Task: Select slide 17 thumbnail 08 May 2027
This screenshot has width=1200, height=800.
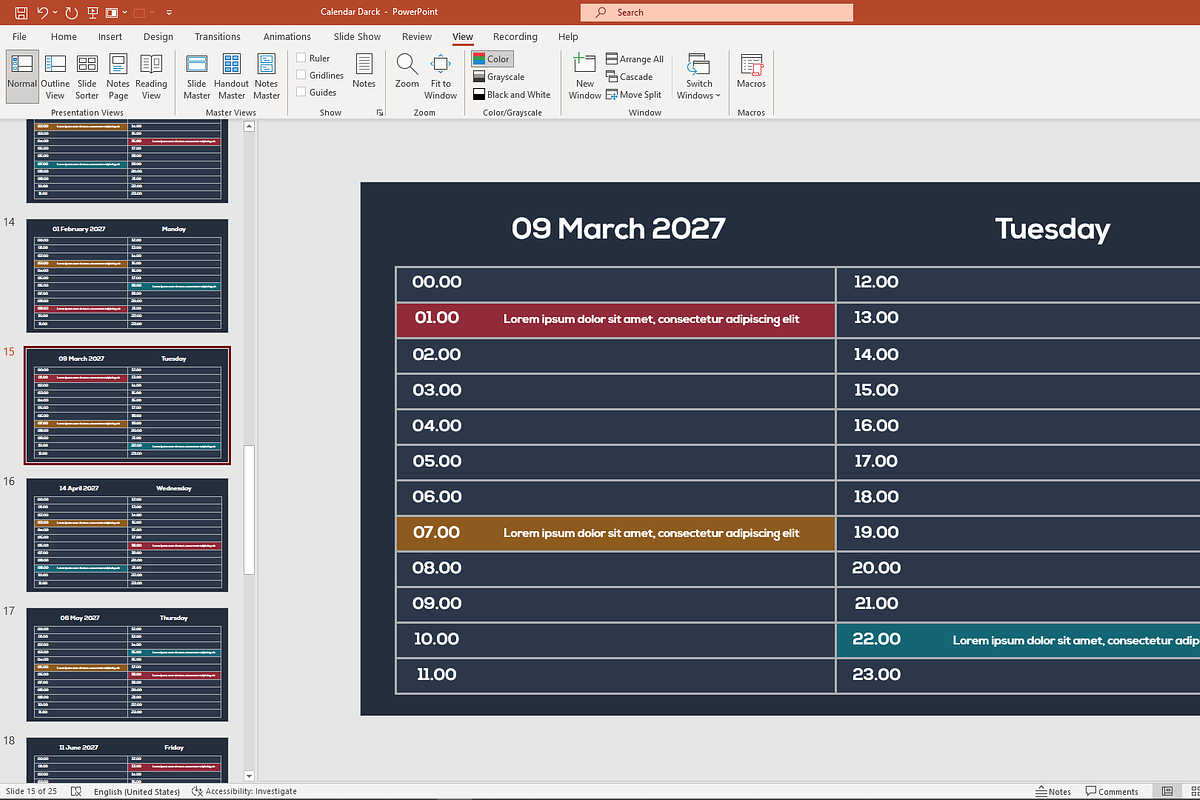Action: tap(127, 665)
